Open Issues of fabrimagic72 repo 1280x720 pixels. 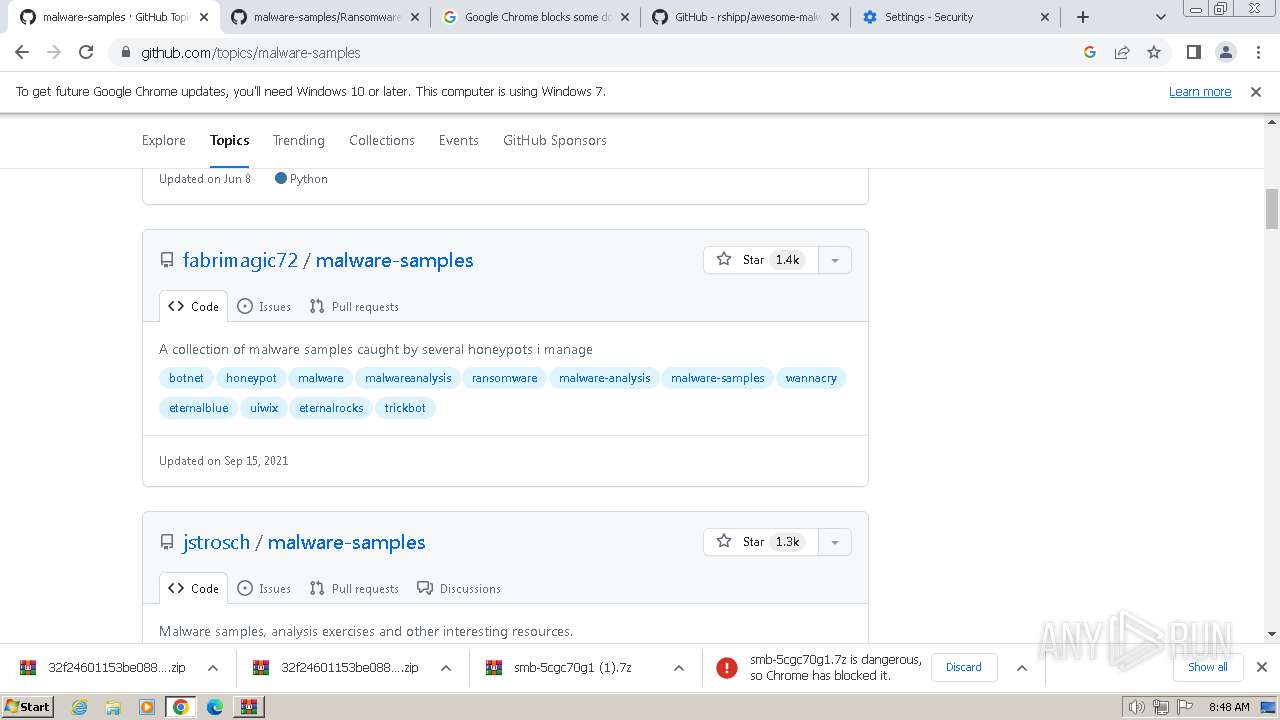(x=264, y=307)
